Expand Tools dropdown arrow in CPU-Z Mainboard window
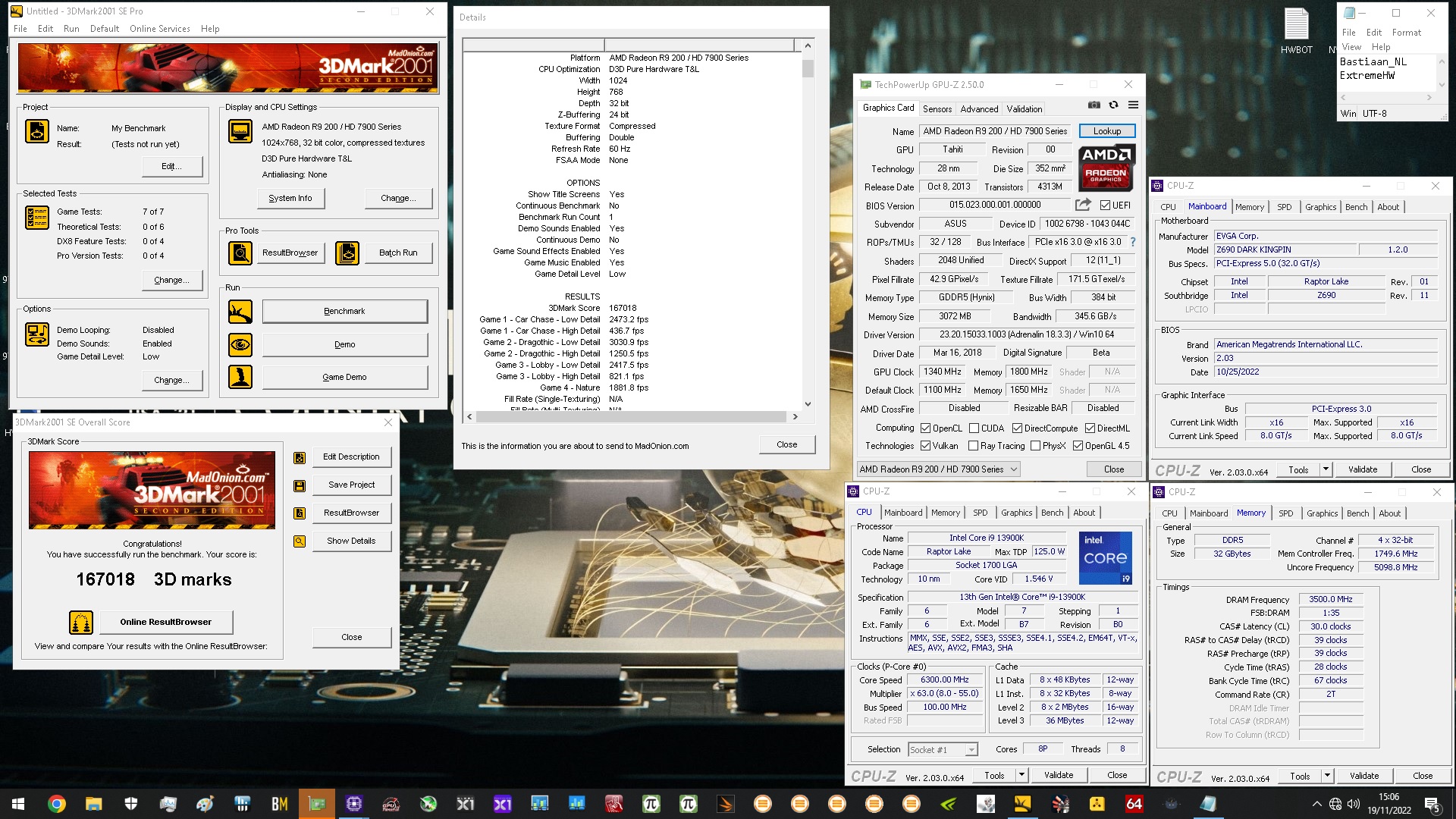The width and height of the screenshot is (1456, 819). tap(1326, 469)
